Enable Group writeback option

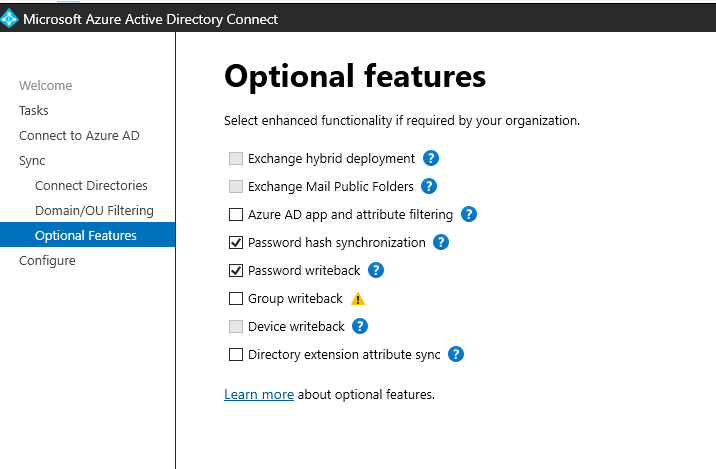(x=236, y=298)
